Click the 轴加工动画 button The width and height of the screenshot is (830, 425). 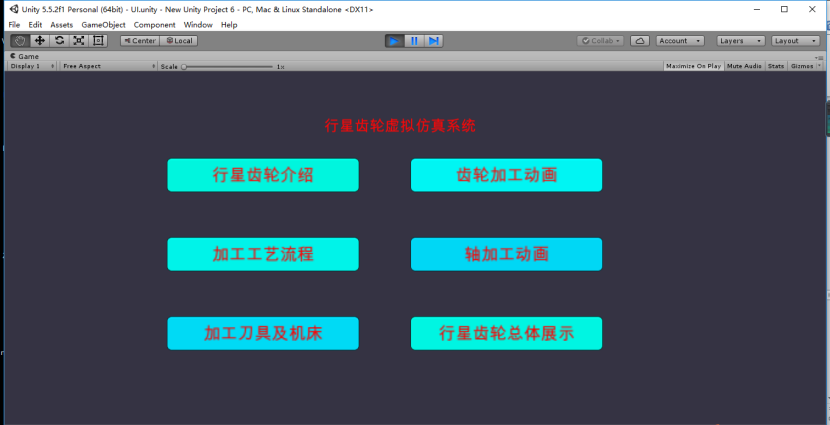pos(507,255)
